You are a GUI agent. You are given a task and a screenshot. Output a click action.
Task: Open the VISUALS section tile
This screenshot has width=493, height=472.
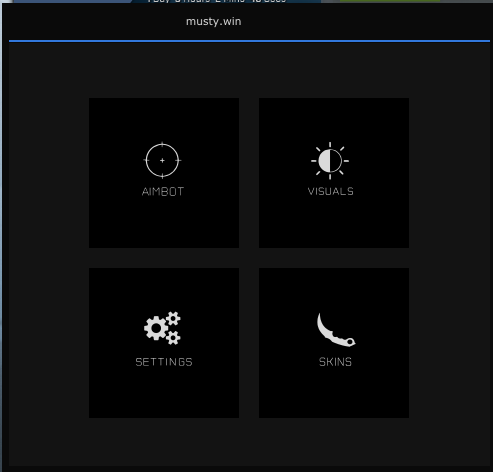334,173
